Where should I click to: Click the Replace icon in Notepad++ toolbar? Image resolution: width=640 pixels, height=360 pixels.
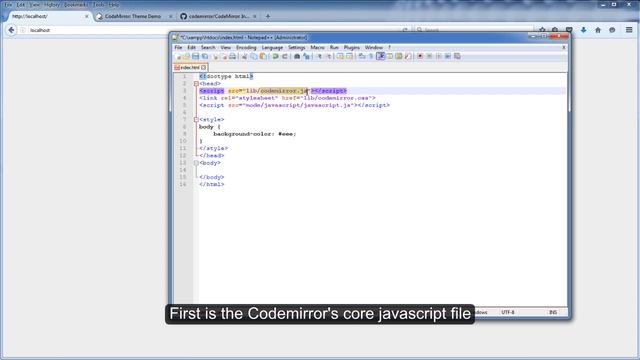pyautogui.click(x=306, y=56)
